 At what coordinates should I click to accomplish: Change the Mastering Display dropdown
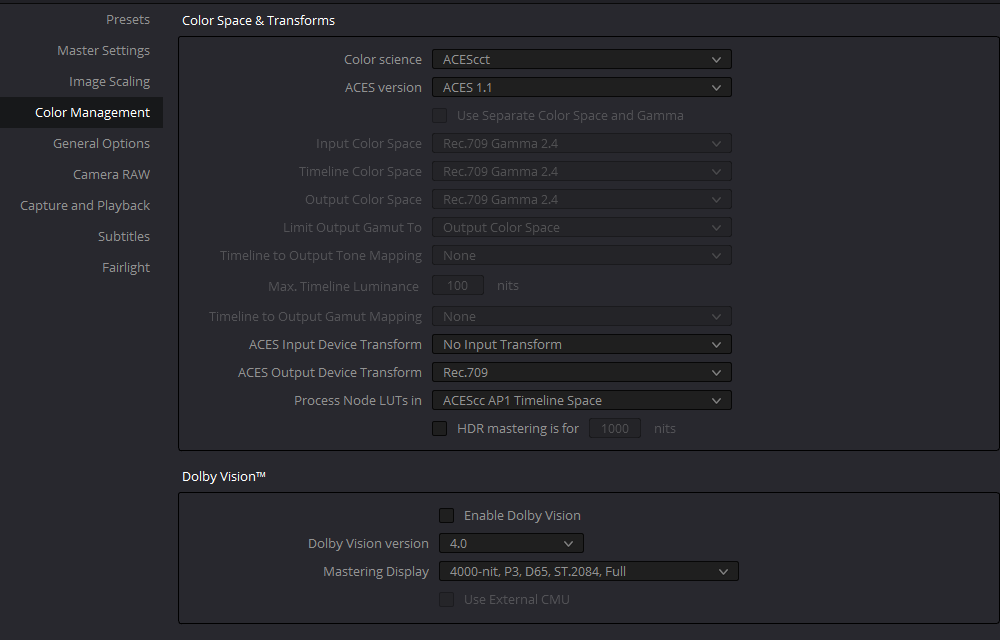coord(589,571)
